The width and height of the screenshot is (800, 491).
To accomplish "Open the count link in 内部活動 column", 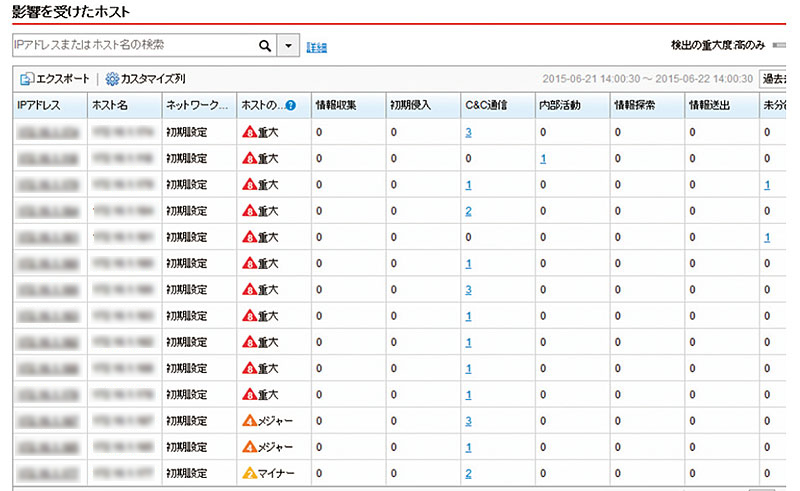I will coord(543,159).
